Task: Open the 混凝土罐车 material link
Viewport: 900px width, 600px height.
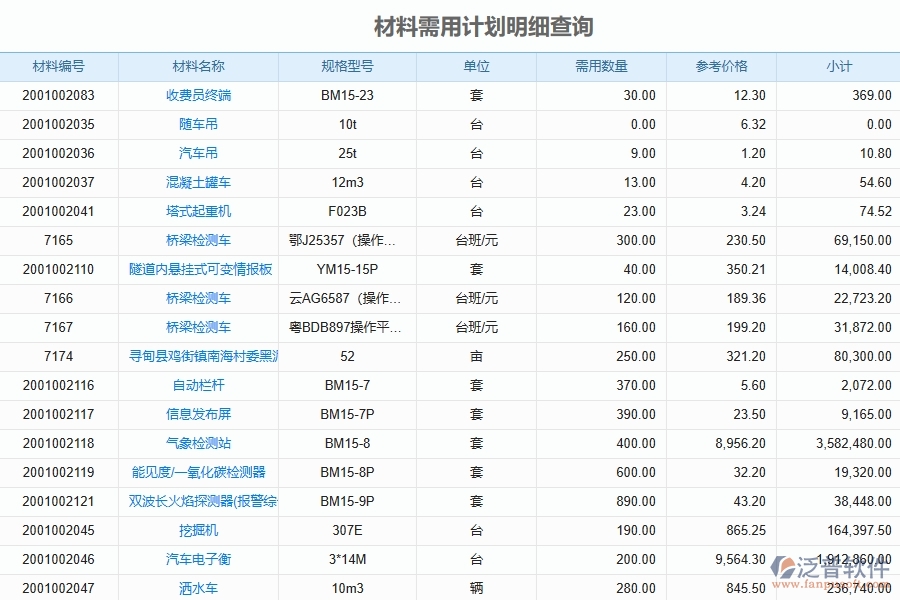Action: click(x=200, y=182)
